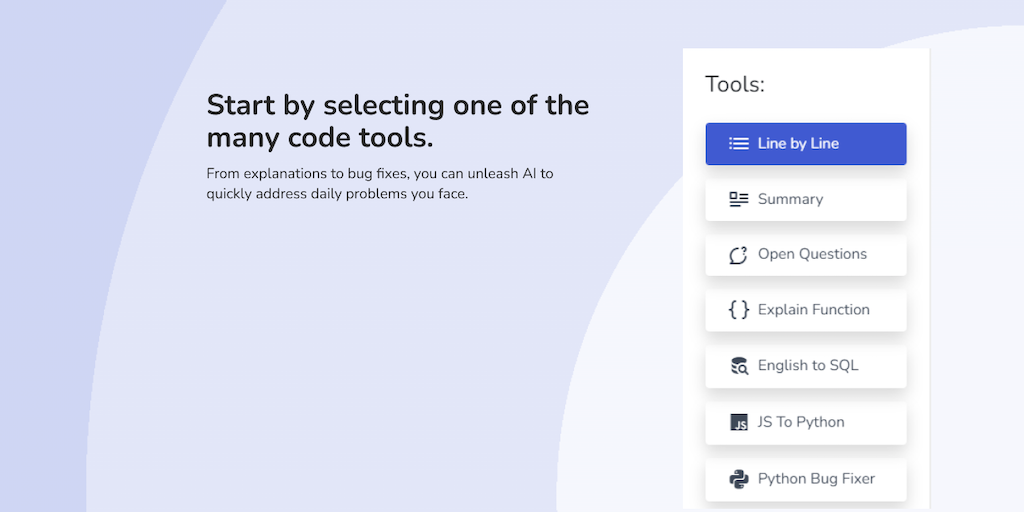This screenshot has height=512, width=1024.
Task: Click the 'From explanations to bug fixes' description
Action: (x=380, y=183)
